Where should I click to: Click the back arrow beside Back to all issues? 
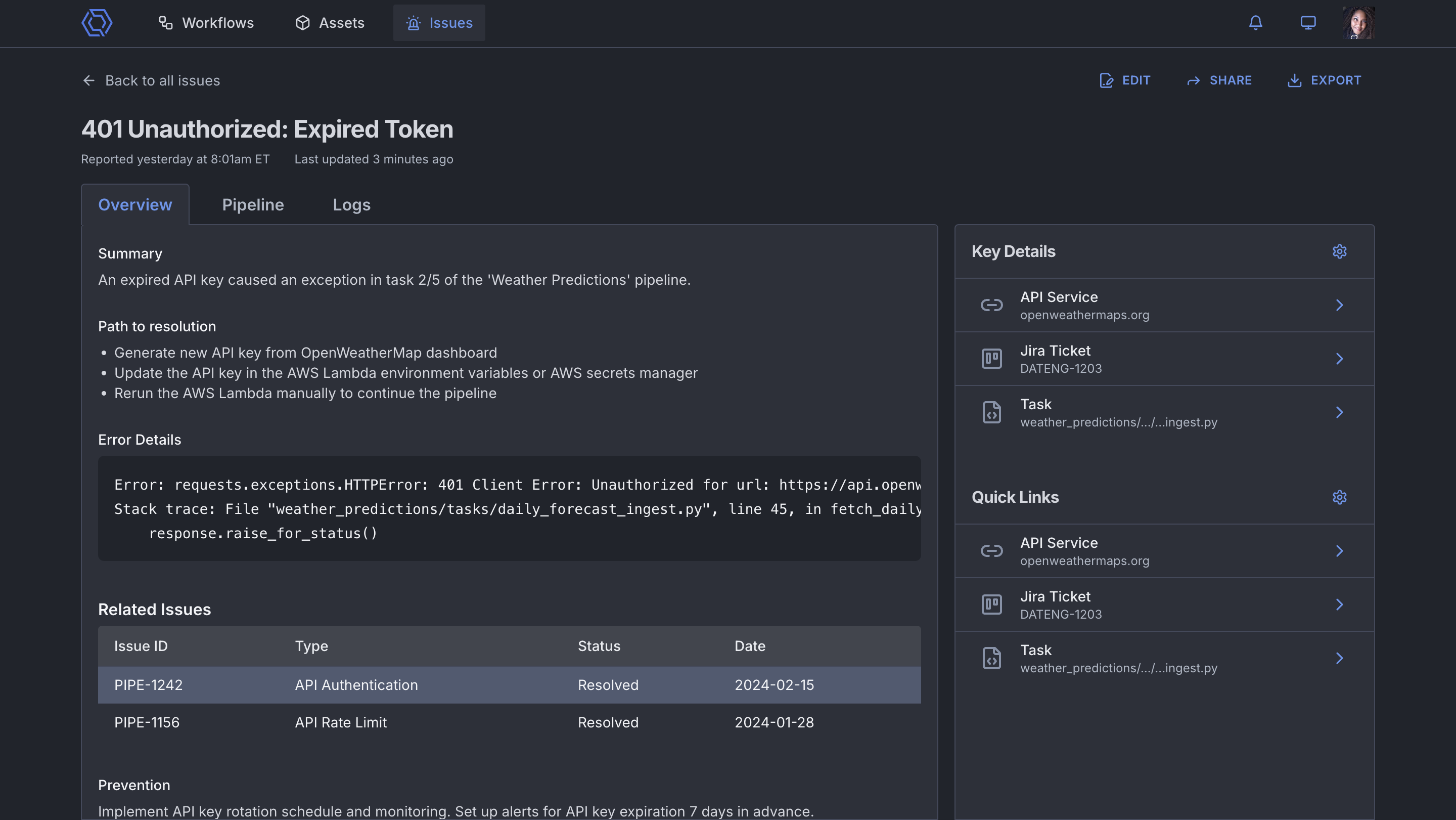[89, 80]
